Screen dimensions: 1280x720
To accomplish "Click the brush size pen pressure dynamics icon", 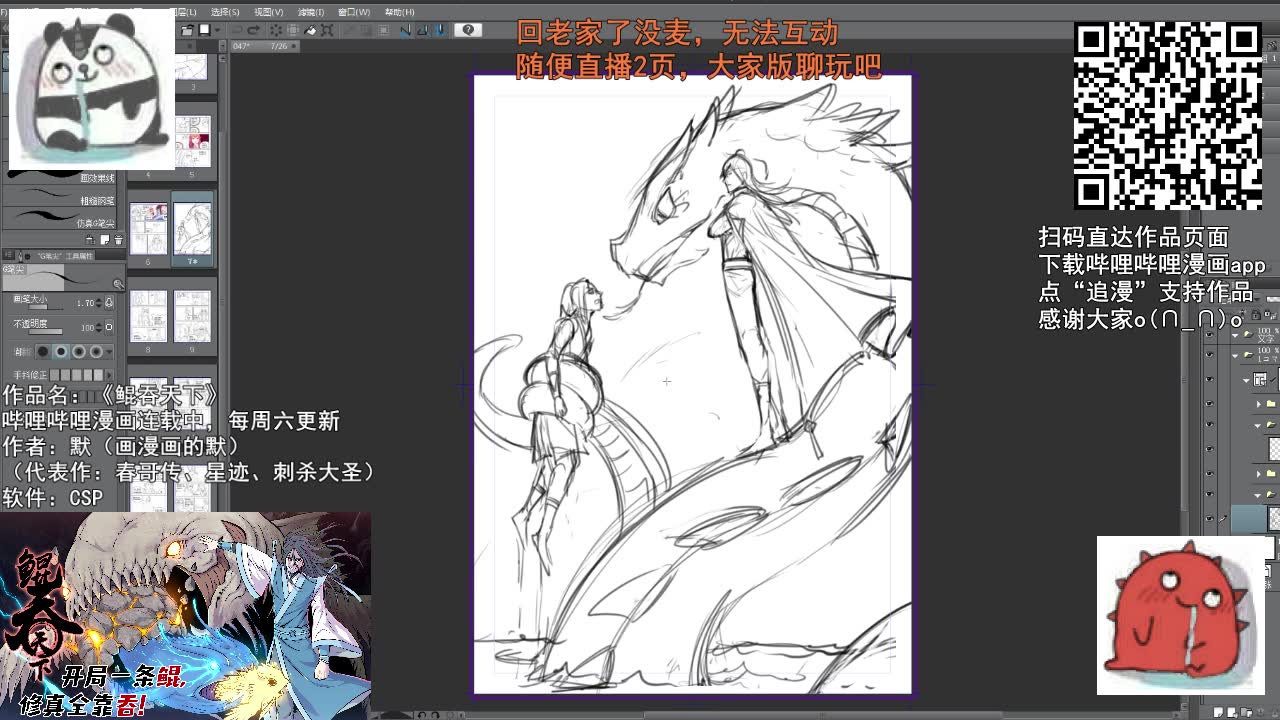I will (109, 303).
